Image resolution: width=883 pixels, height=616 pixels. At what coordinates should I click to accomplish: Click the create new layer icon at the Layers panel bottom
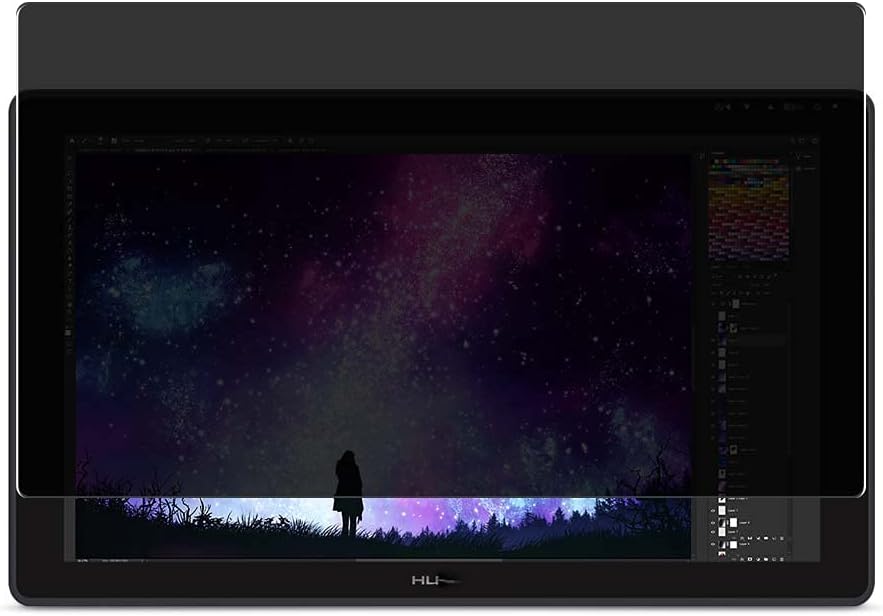774,559
